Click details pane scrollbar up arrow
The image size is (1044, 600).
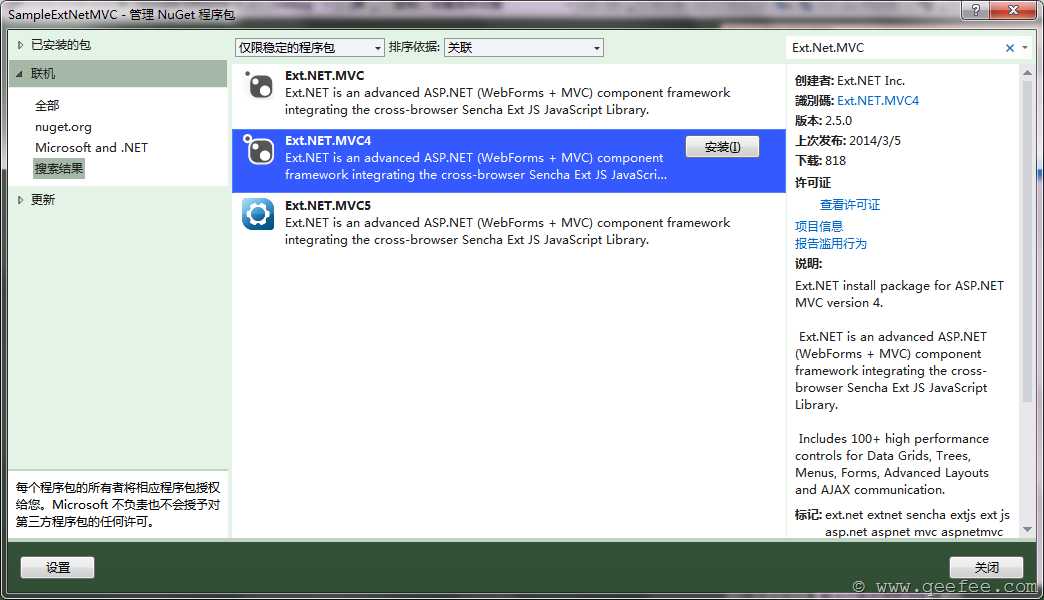coord(1027,73)
